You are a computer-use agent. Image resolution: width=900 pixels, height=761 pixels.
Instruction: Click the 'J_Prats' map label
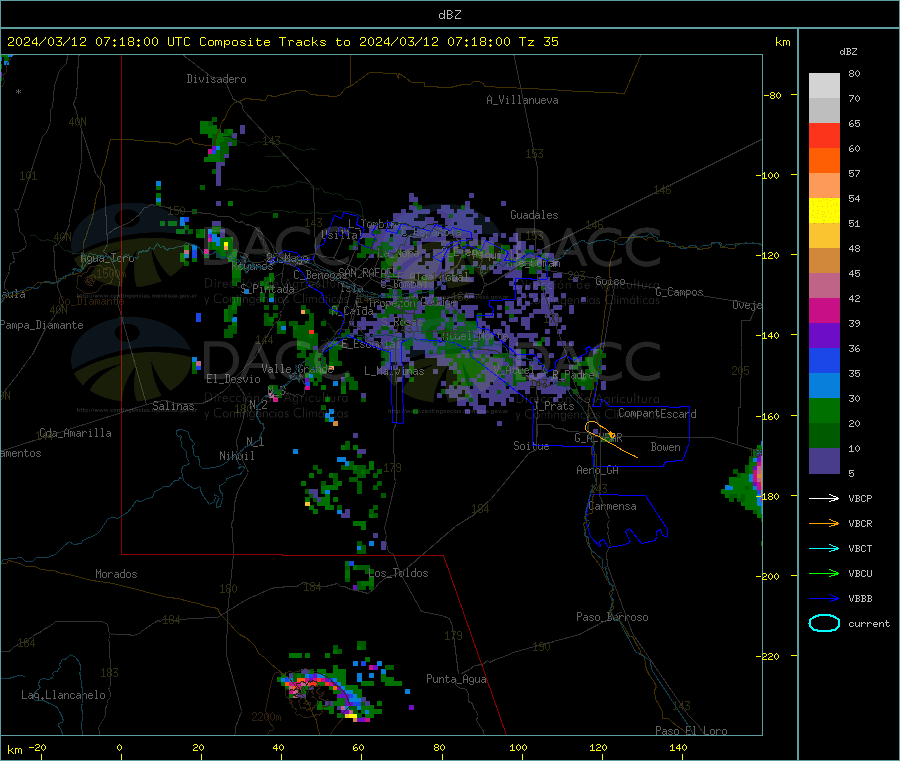[554, 406]
